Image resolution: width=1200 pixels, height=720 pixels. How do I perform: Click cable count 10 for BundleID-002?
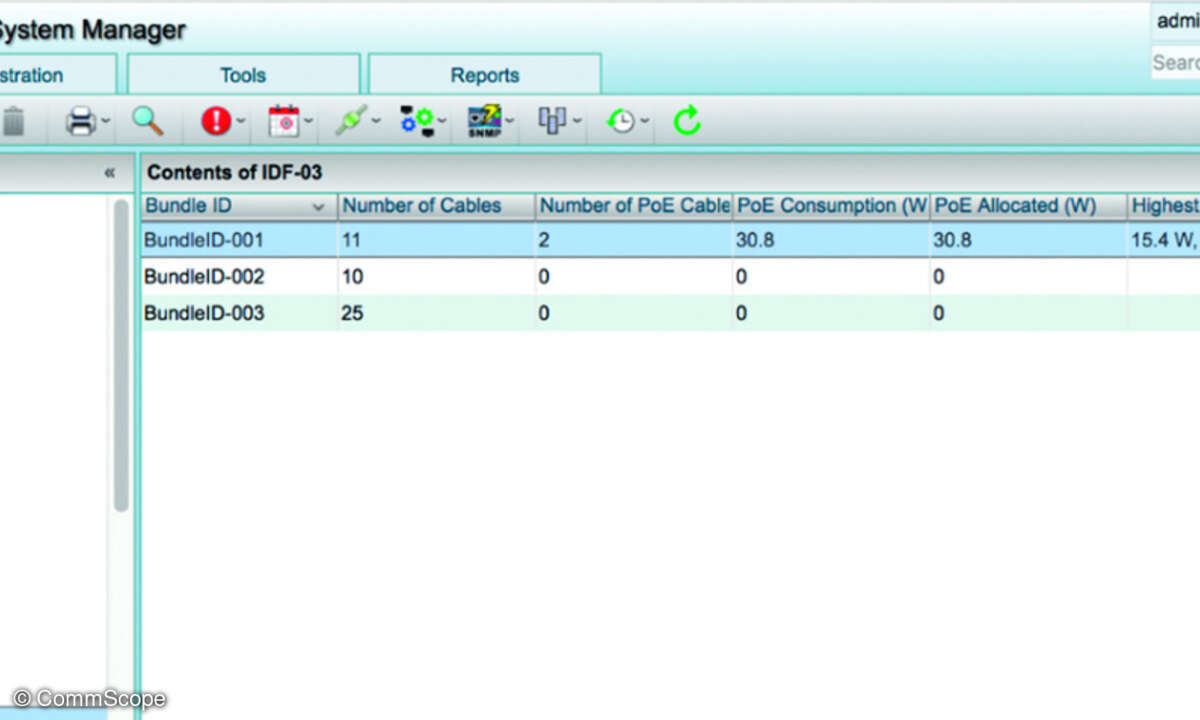(353, 276)
